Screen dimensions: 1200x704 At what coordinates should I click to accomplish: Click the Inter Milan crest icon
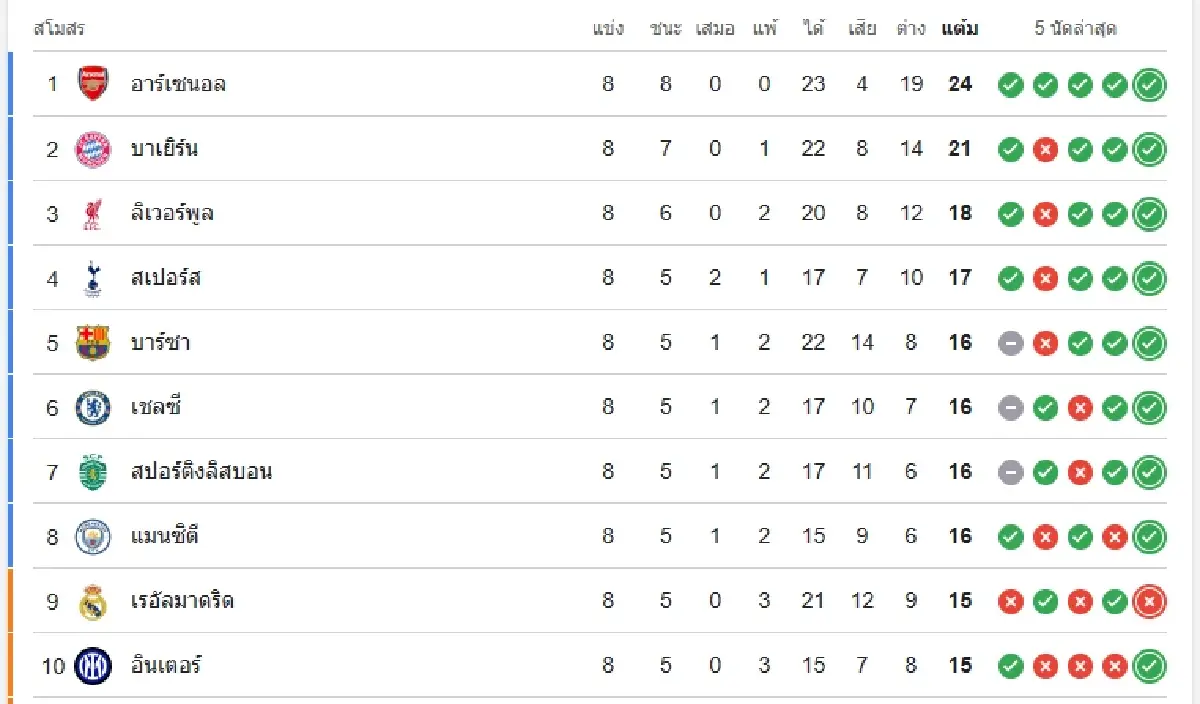tap(93, 666)
